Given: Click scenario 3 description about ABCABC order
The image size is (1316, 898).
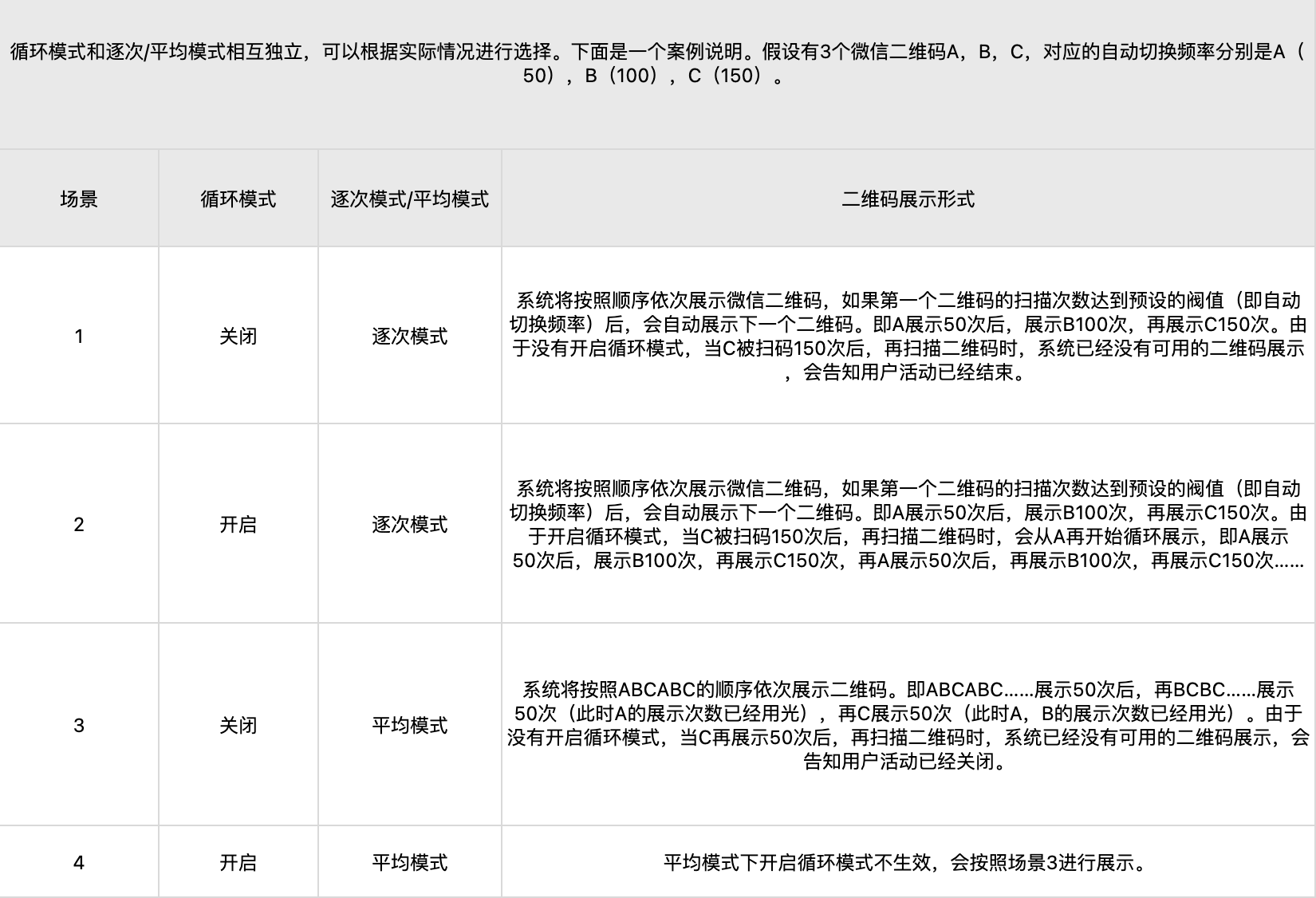Looking at the screenshot, I should (x=908, y=726).
